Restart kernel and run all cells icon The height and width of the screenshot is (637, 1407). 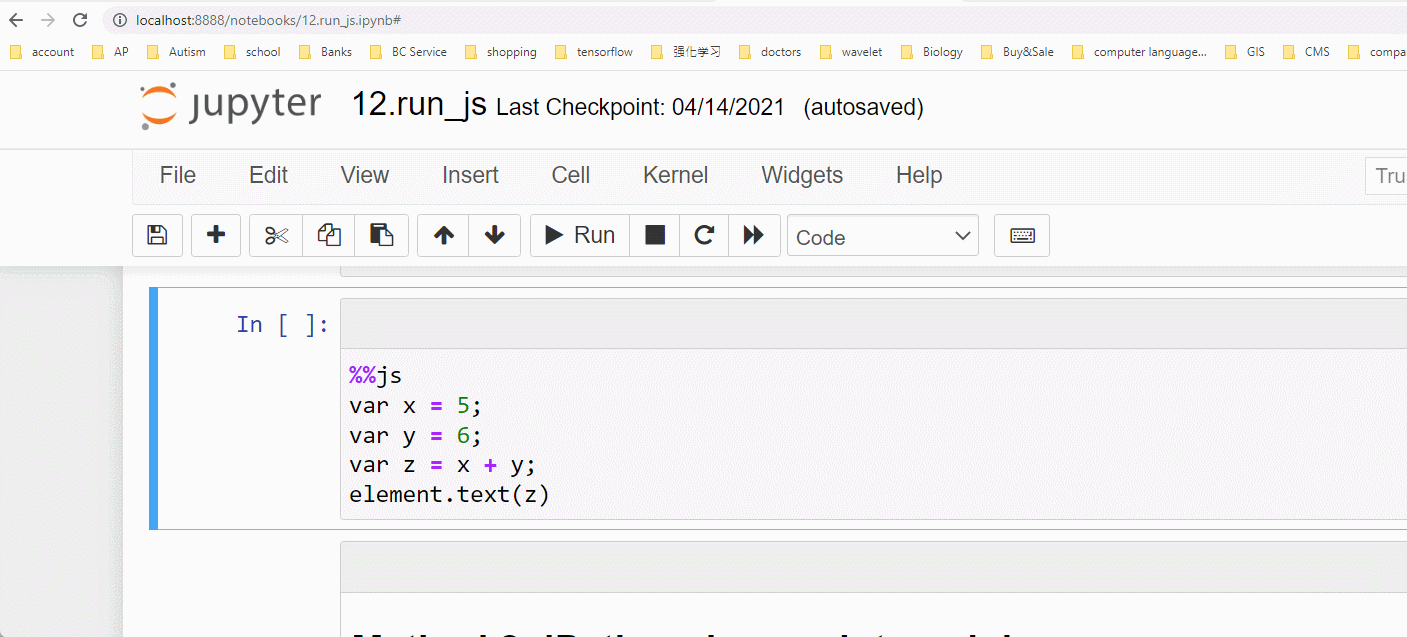pos(754,235)
